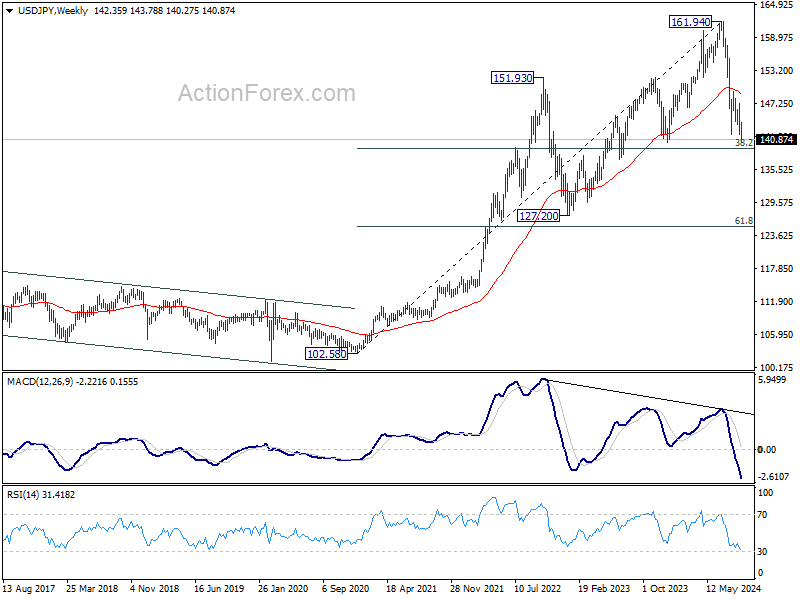Select the 153.200 price axis value

click(x=777, y=70)
